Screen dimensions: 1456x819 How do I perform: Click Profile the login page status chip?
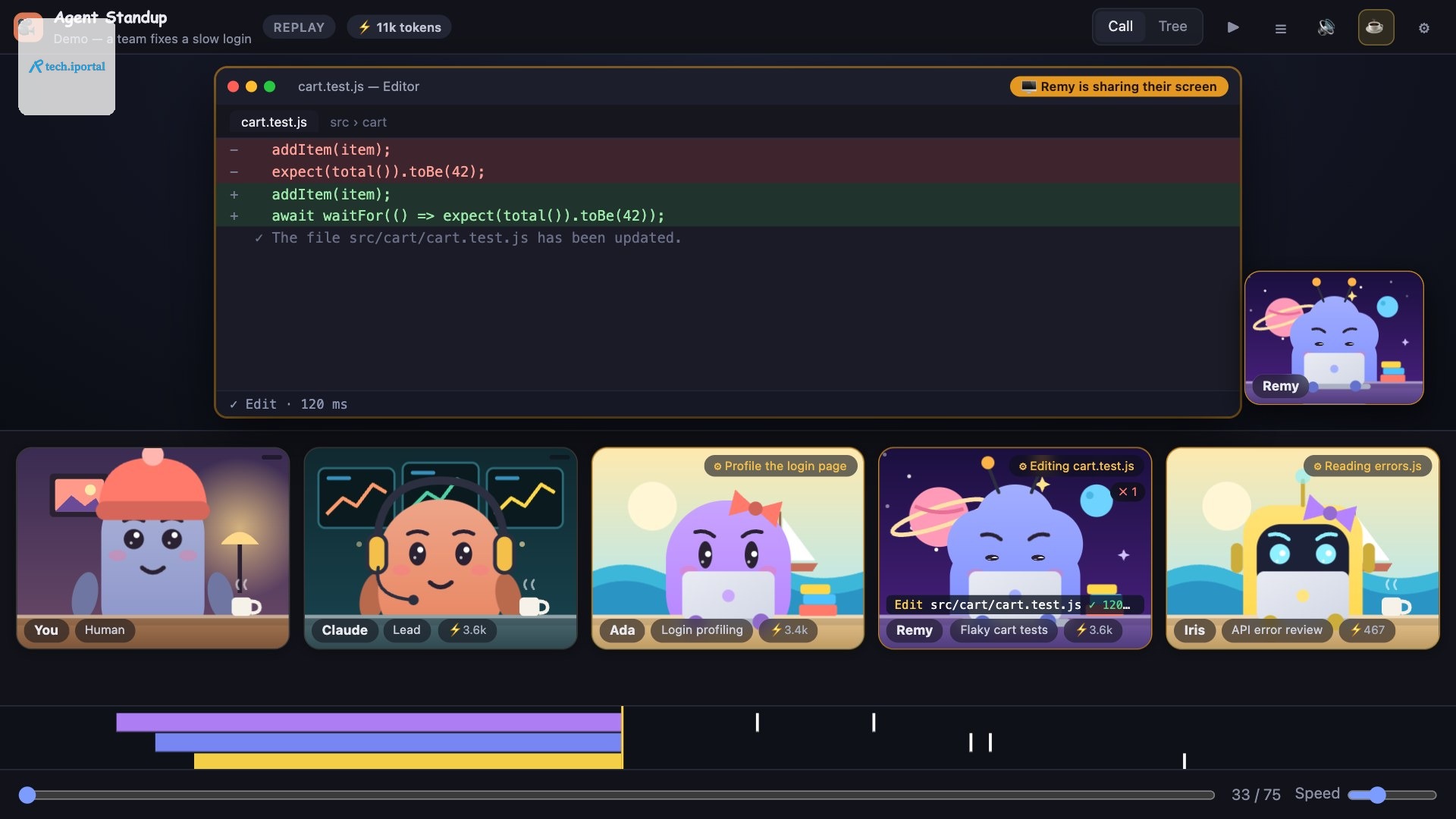pyautogui.click(x=780, y=466)
